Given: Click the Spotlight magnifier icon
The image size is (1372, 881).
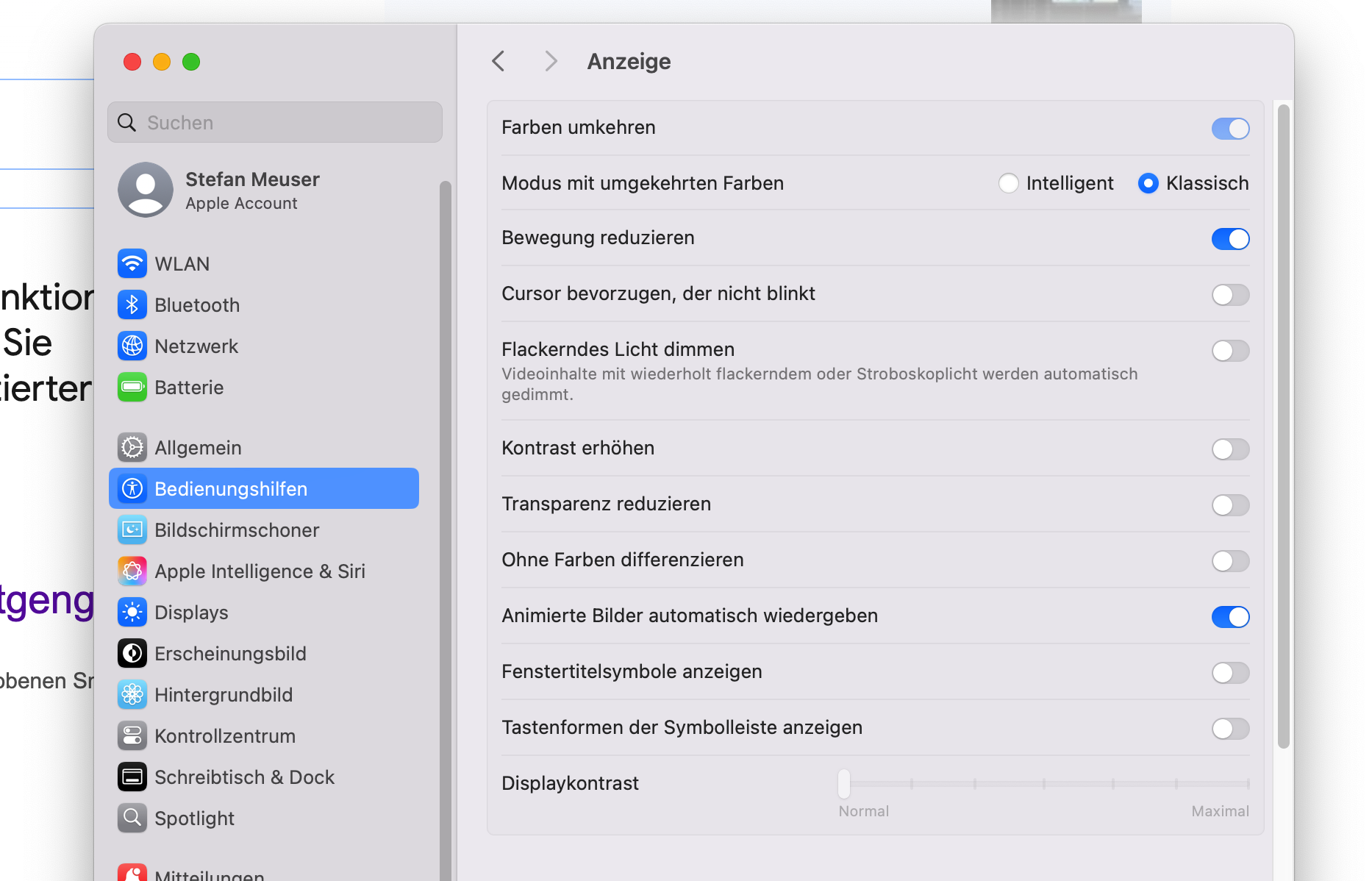Looking at the screenshot, I should pyautogui.click(x=132, y=818).
